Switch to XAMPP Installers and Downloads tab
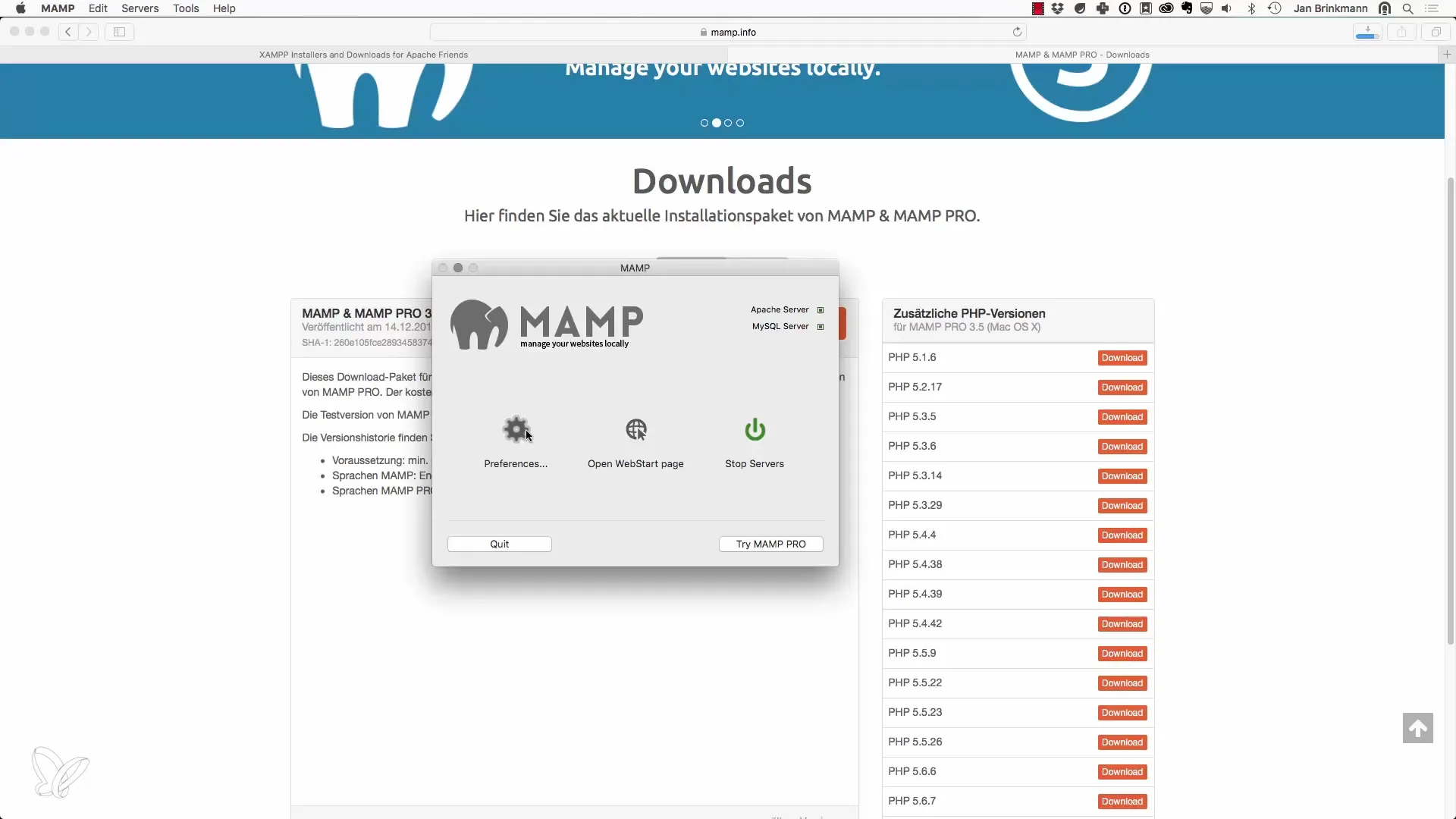The image size is (1456, 819). click(363, 55)
